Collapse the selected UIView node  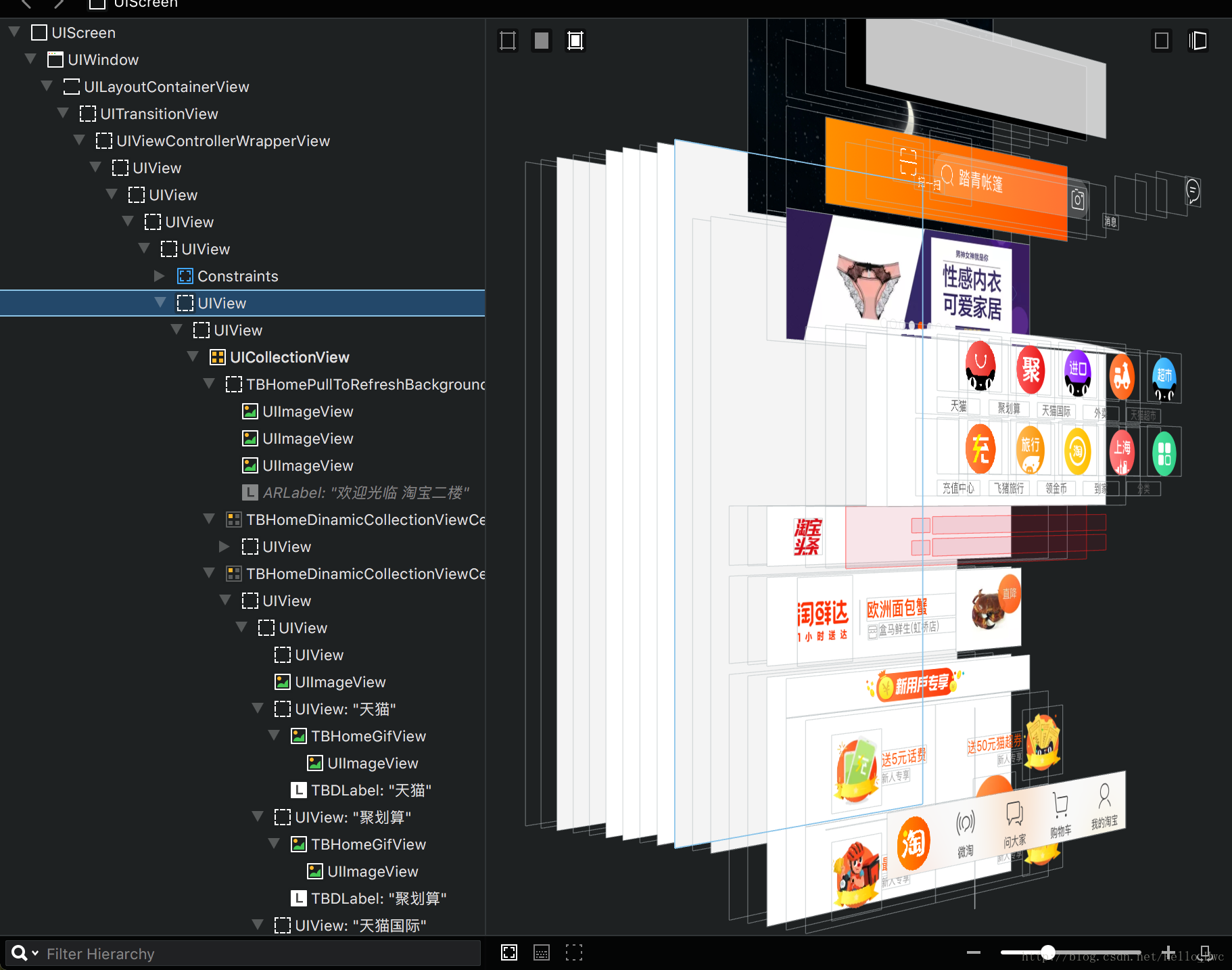point(160,302)
